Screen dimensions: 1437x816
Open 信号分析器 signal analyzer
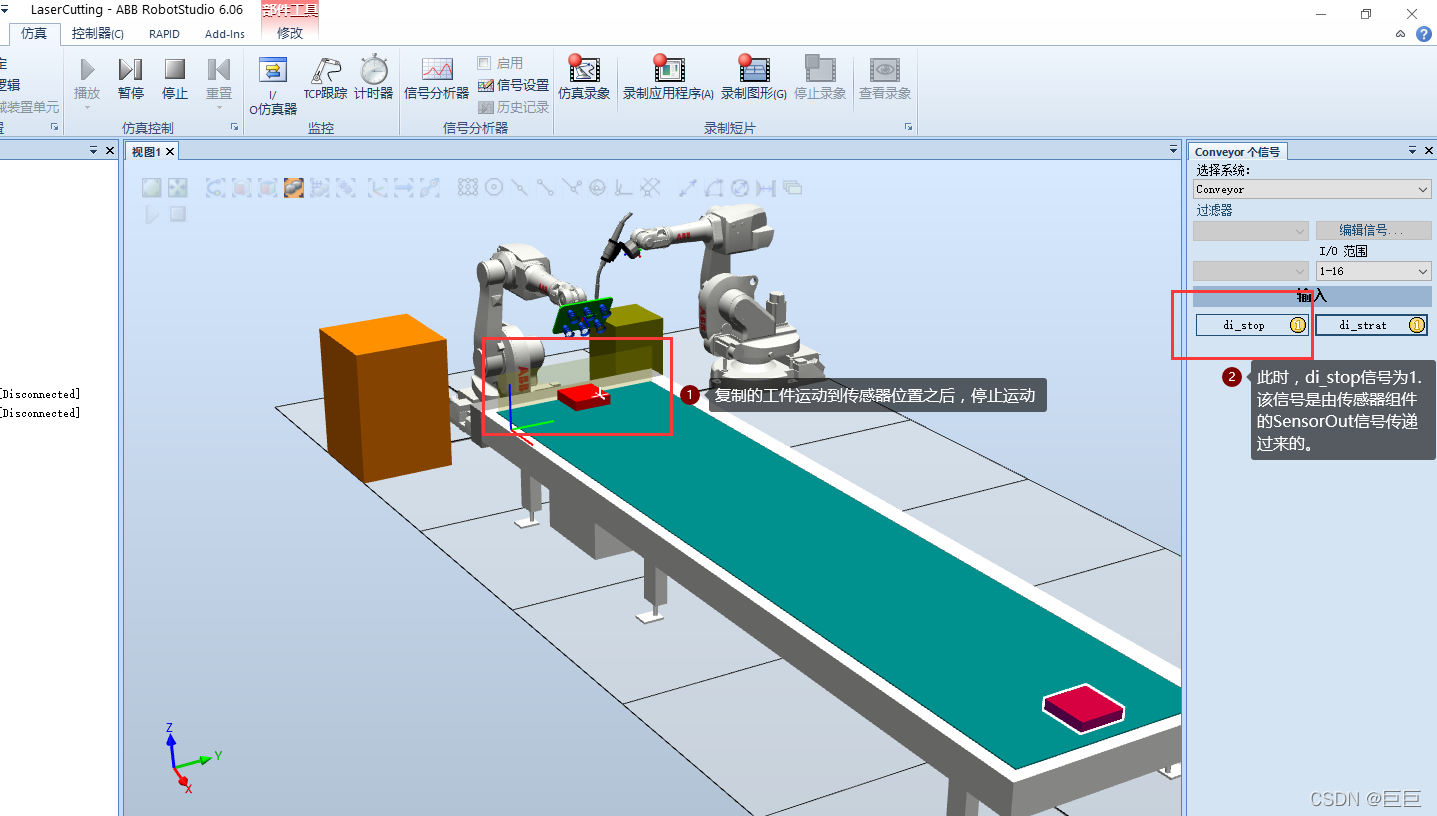(437, 78)
